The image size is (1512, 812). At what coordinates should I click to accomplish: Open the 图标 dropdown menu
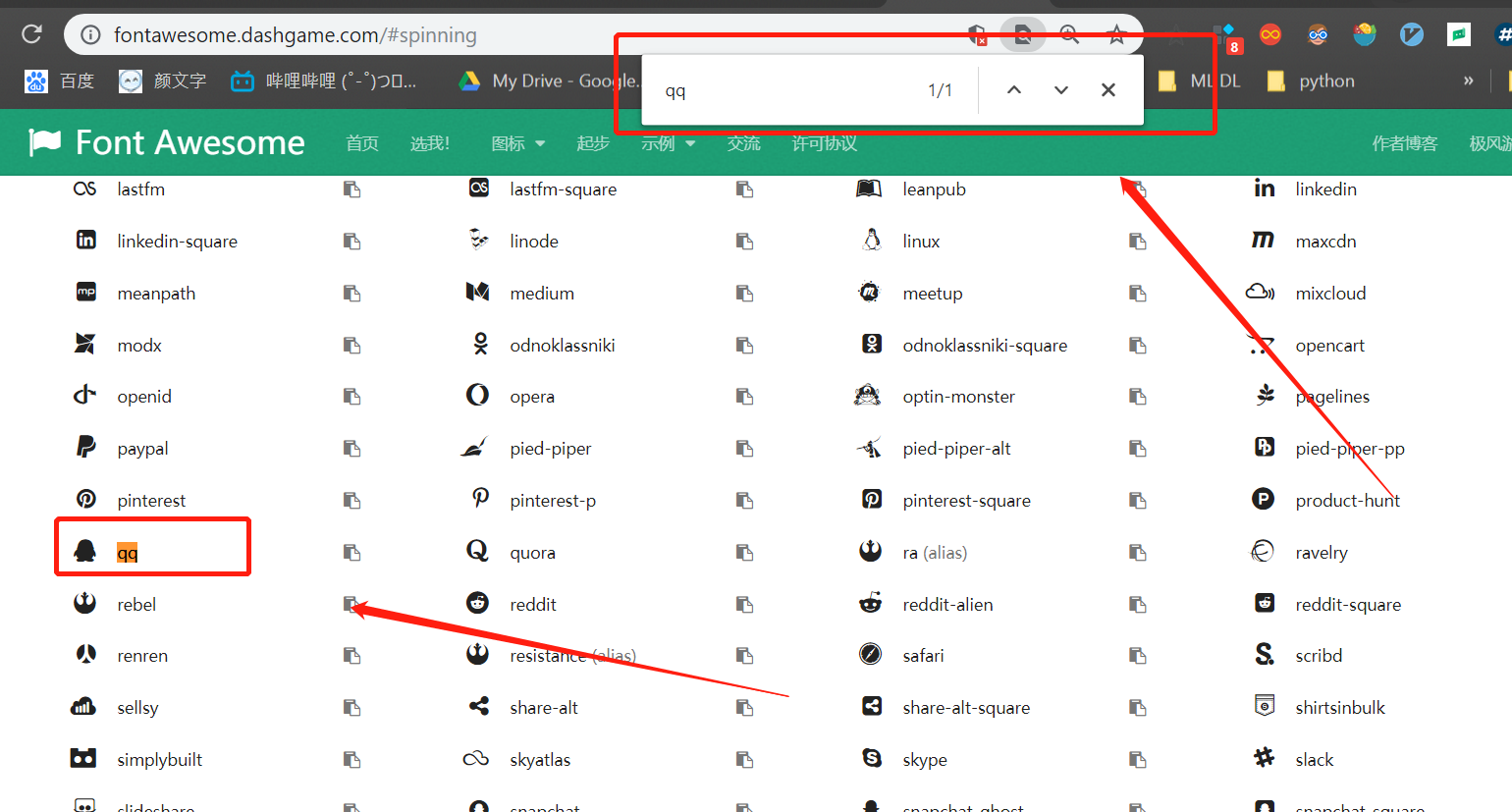[518, 143]
